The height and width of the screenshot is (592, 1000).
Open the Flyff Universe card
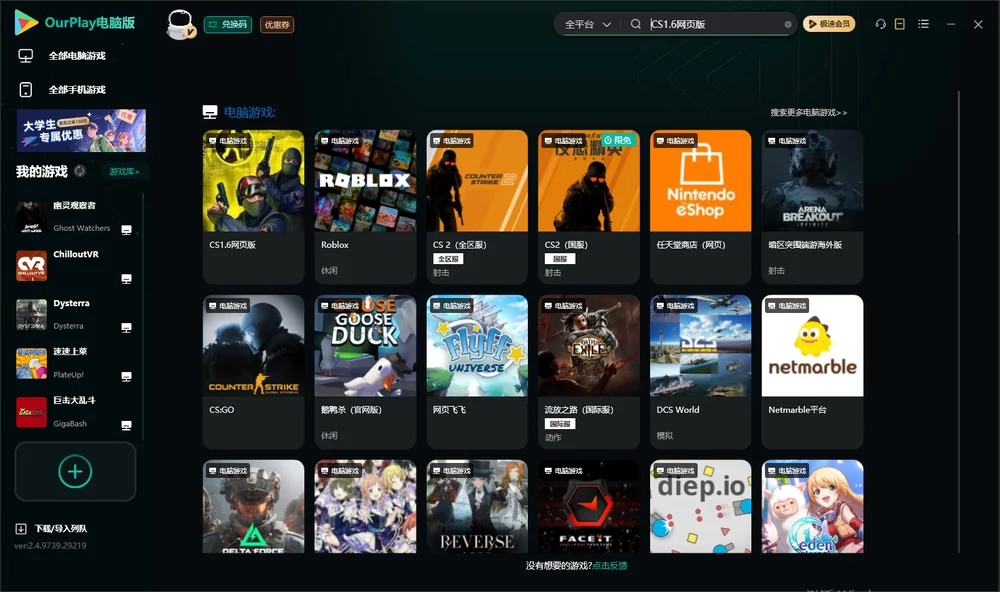click(477, 371)
